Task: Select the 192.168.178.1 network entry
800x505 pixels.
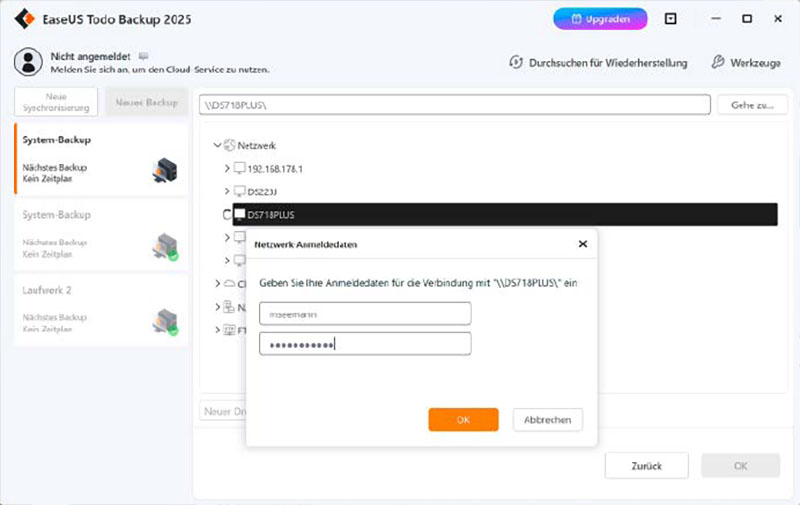Action: 275,169
